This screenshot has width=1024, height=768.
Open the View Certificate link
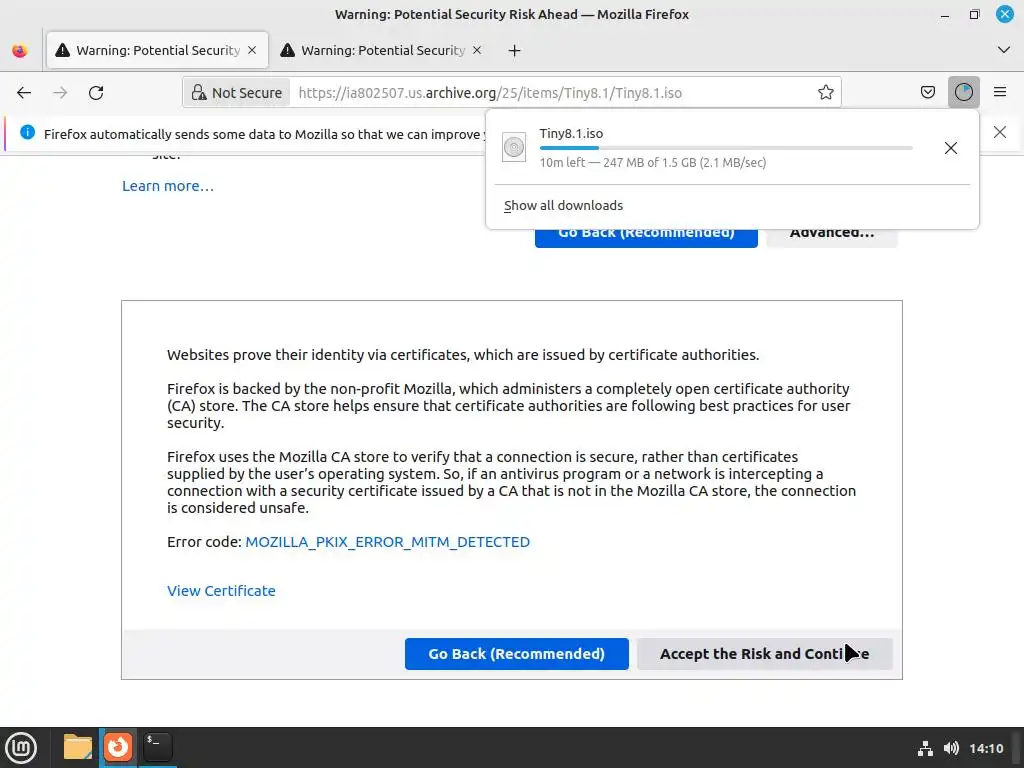(x=221, y=591)
